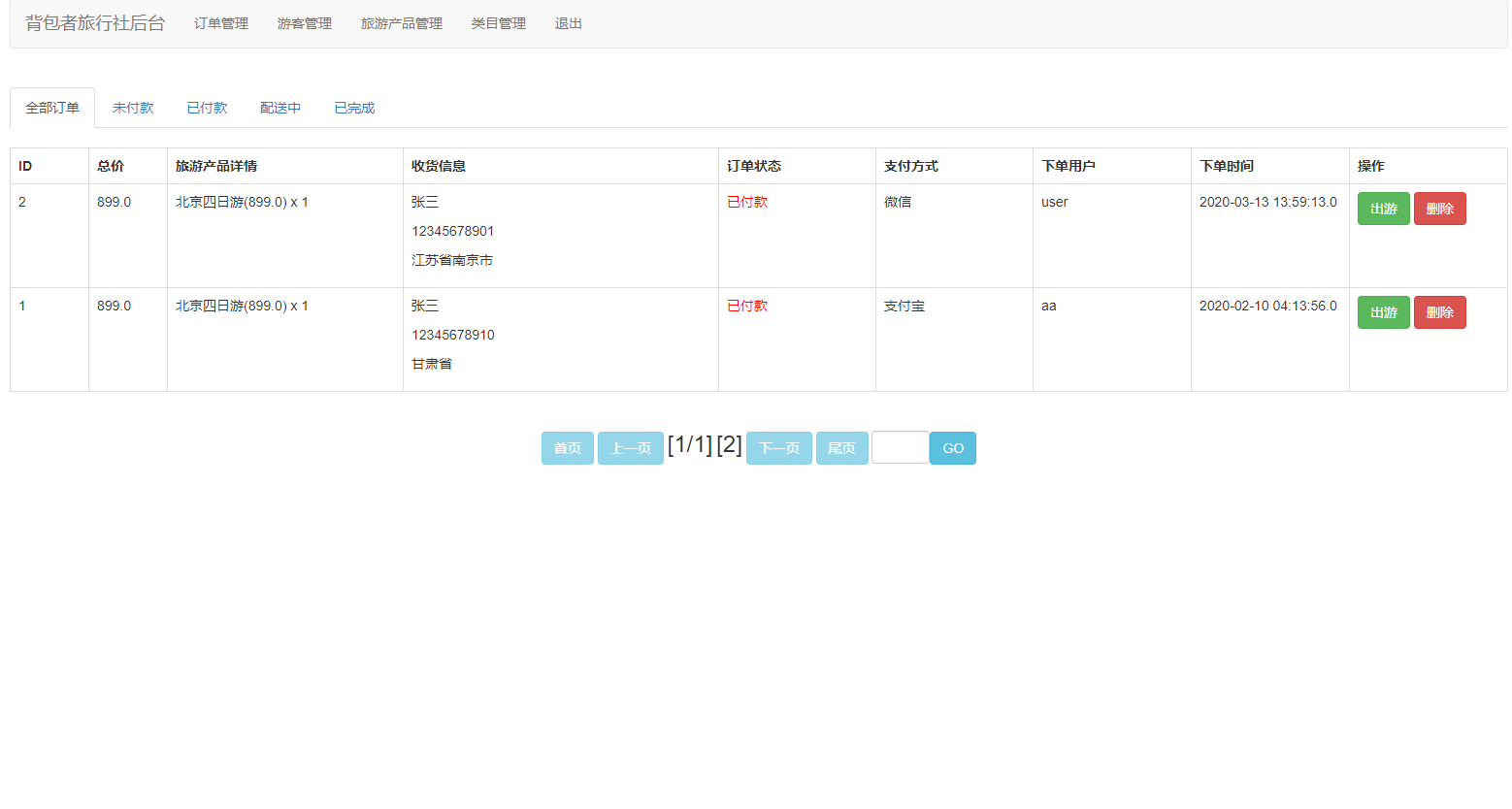This screenshot has height=809, width=1512.
Task: Open 类目管理 in top navigation
Action: tap(498, 23)
